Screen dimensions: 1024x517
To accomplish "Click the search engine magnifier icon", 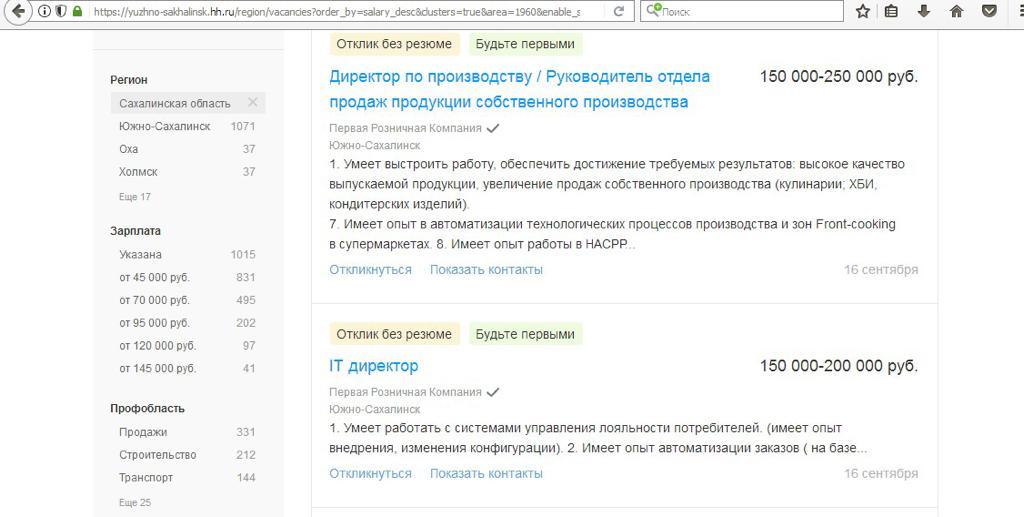I will (653, 10).
